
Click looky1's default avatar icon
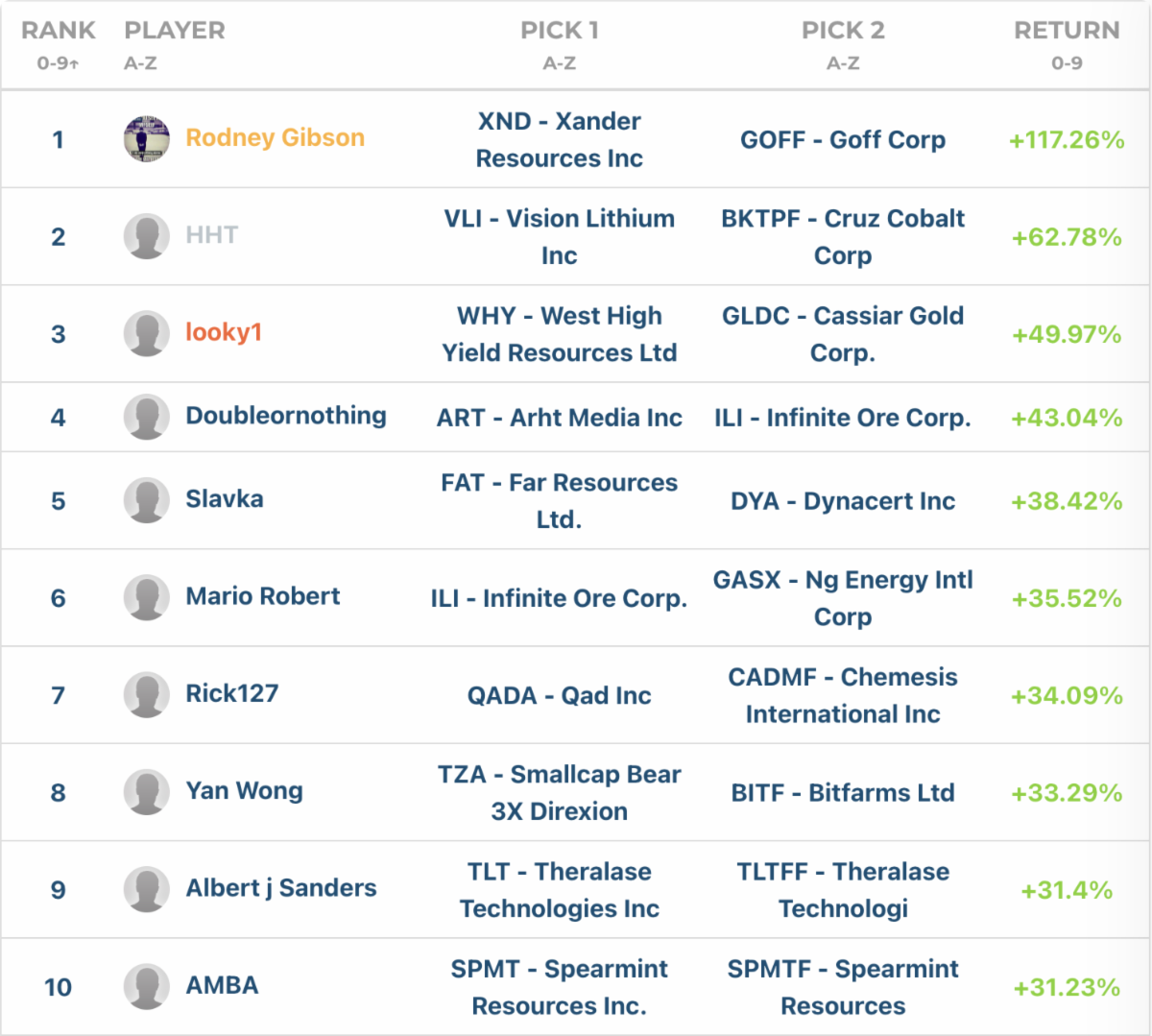point(147,333)
